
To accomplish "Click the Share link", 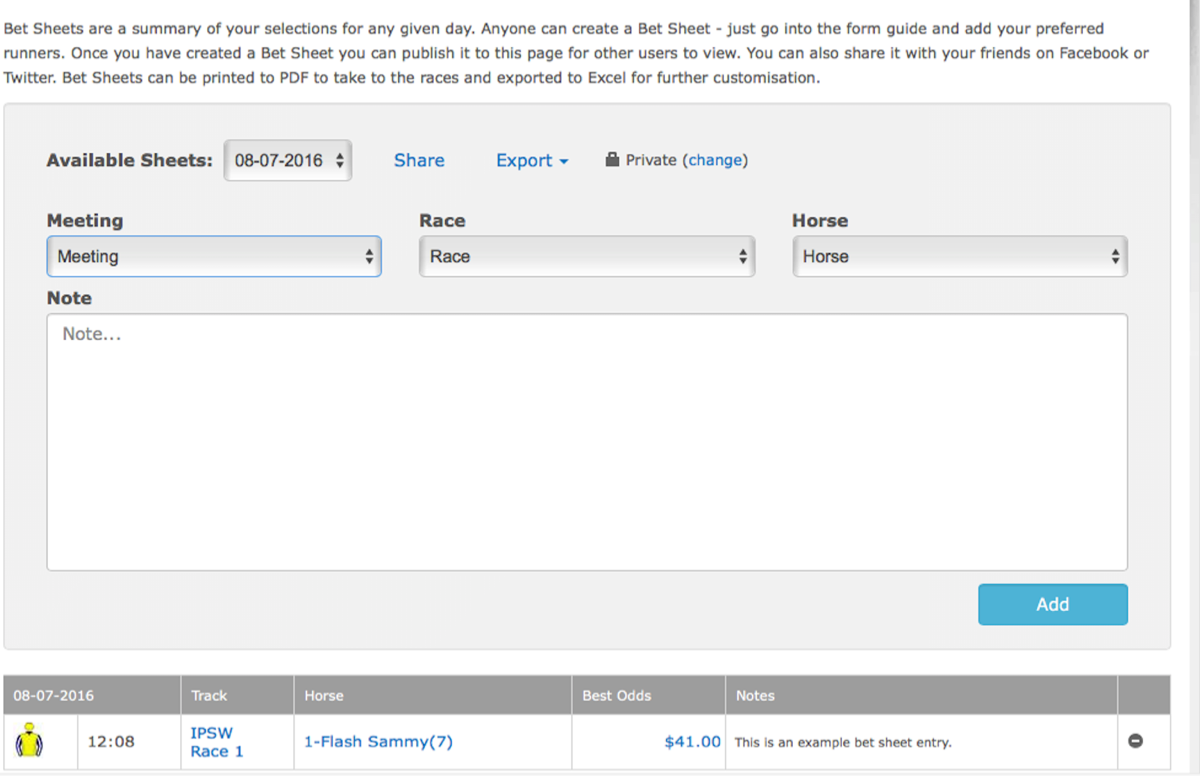I will pyautogui.click(x=419, y=161).
